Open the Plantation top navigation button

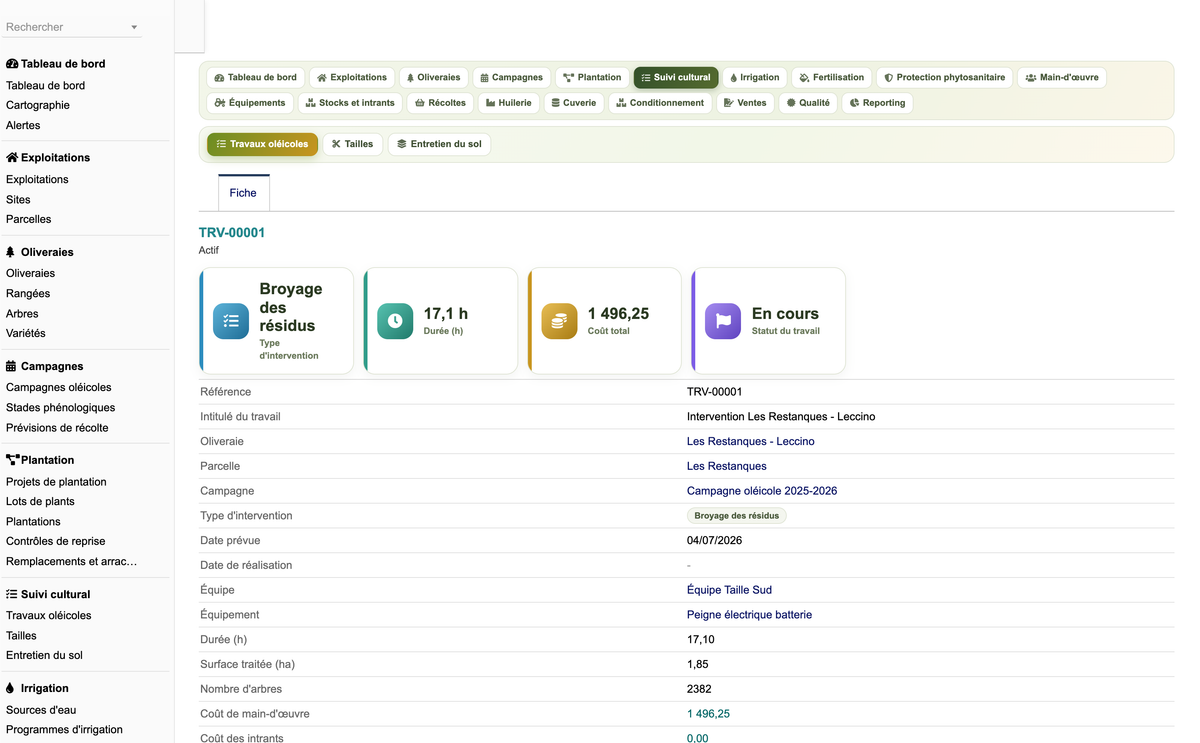point(592,77)
